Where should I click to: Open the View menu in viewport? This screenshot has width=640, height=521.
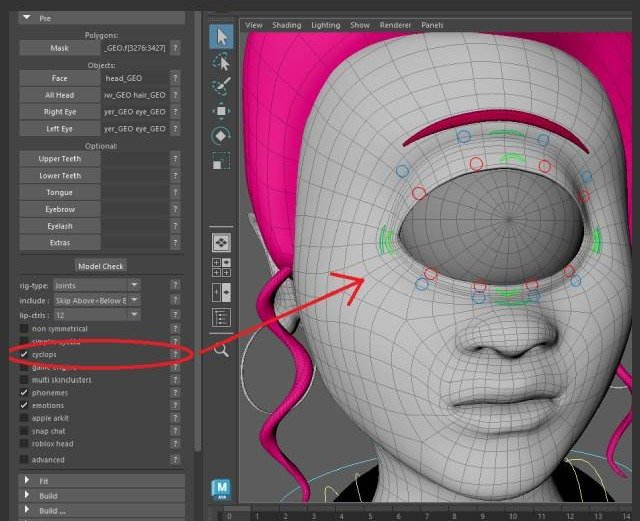(x=253, y=25)
